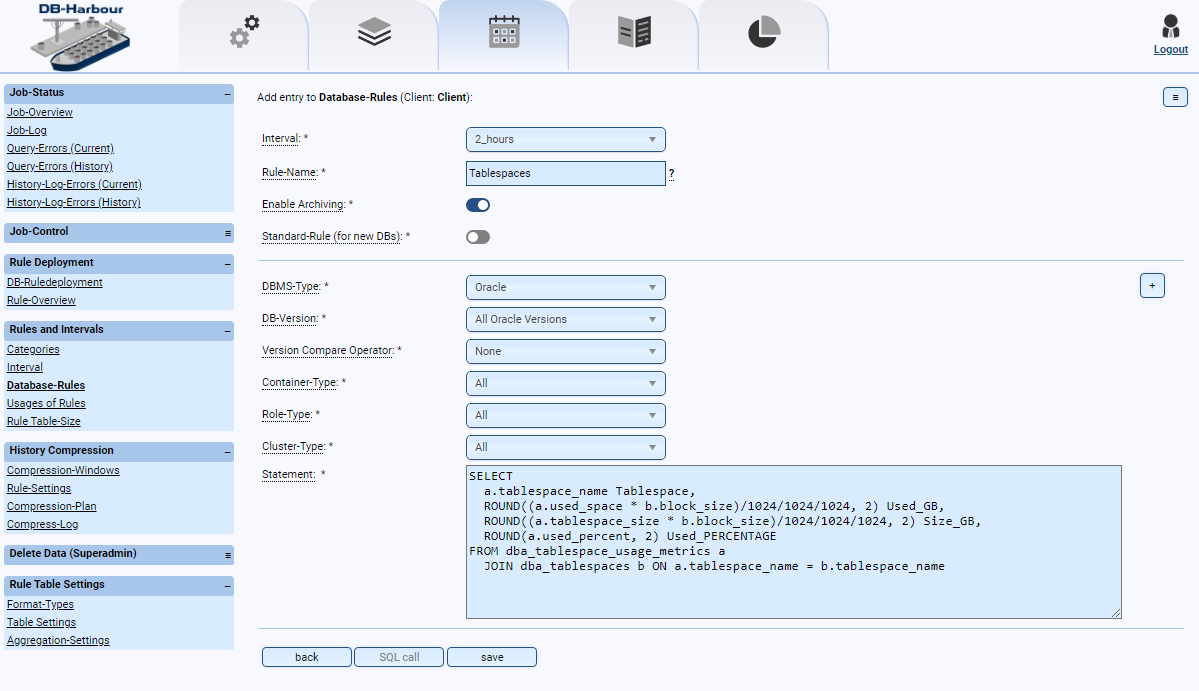Viewport: 1199px width, 691px height.
Task: Click the save button
Action: [491, 657]
